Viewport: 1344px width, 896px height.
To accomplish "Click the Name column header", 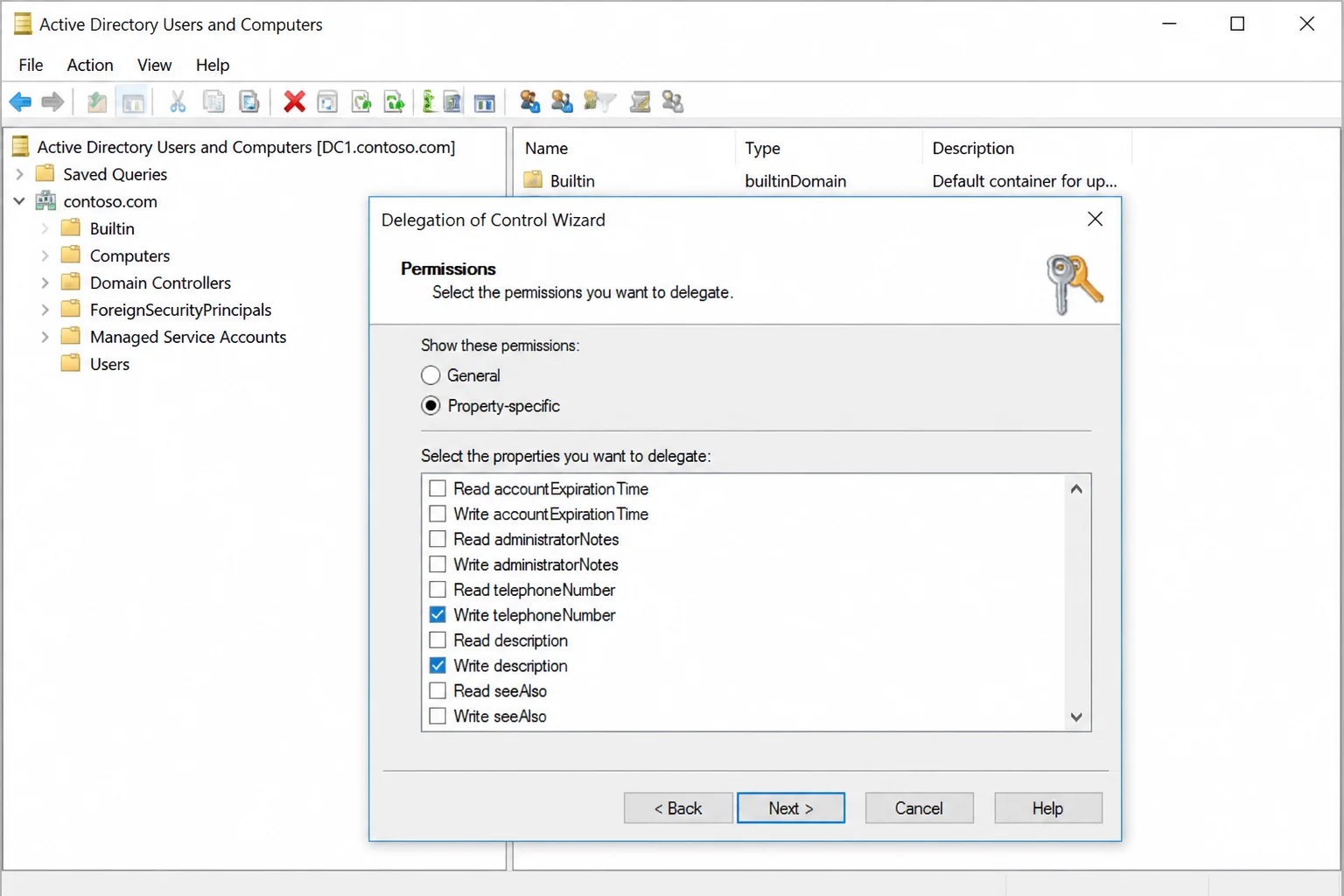I will (625, 148).
